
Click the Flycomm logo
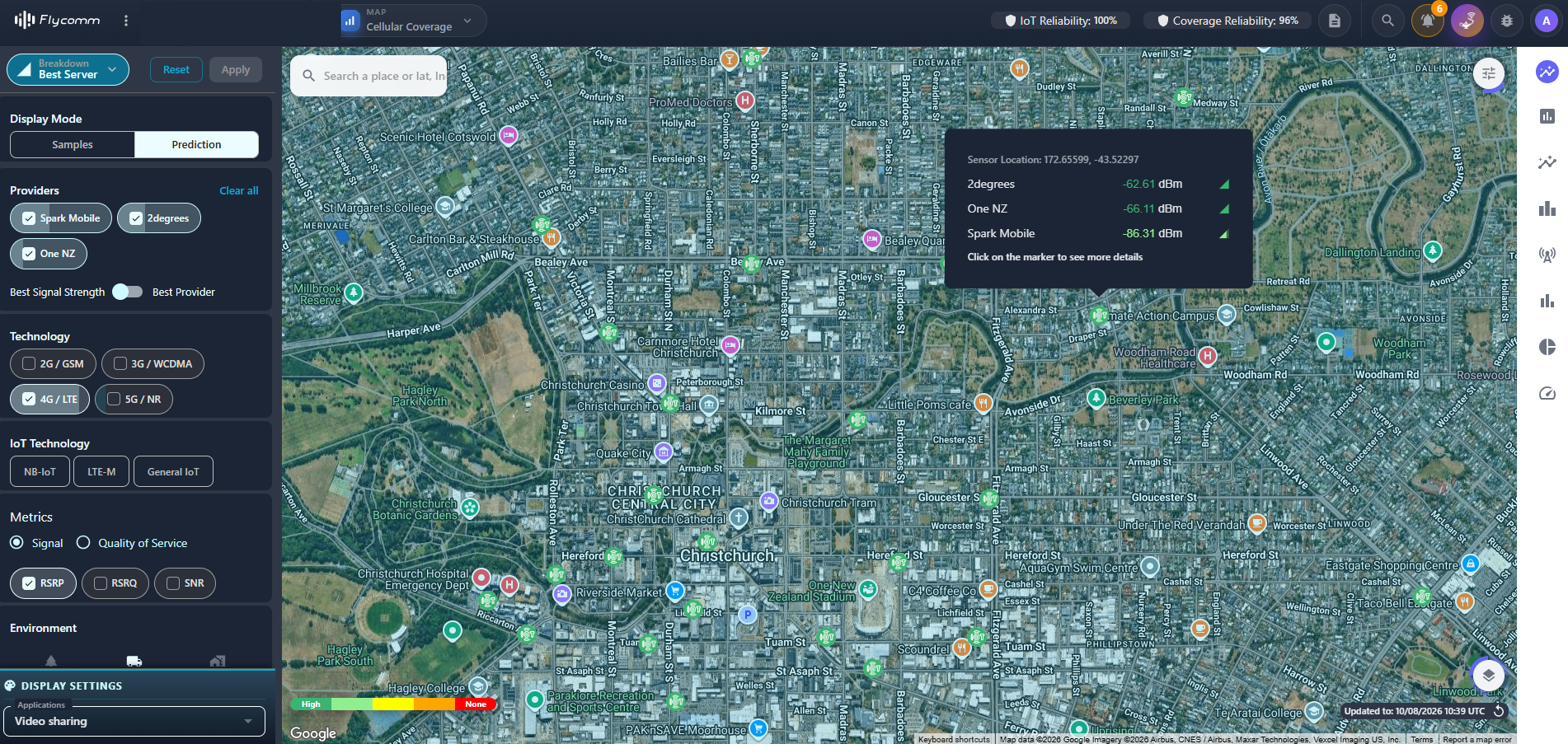[x=57, y=20]
